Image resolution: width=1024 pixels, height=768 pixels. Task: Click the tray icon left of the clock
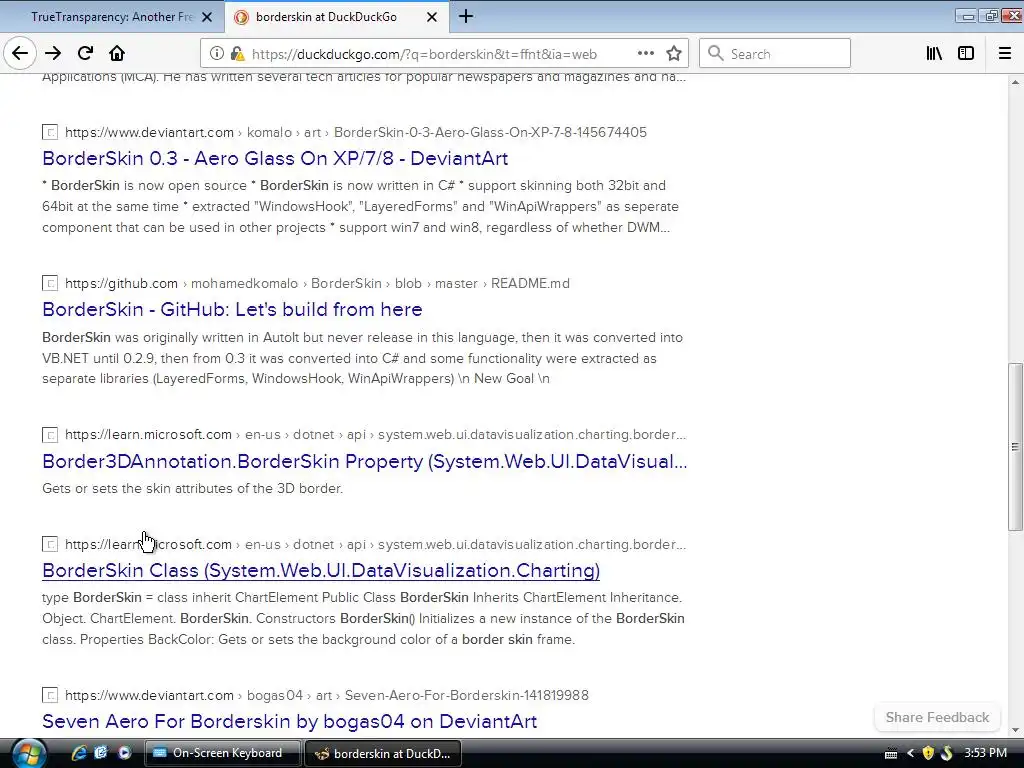coord(947,754)
